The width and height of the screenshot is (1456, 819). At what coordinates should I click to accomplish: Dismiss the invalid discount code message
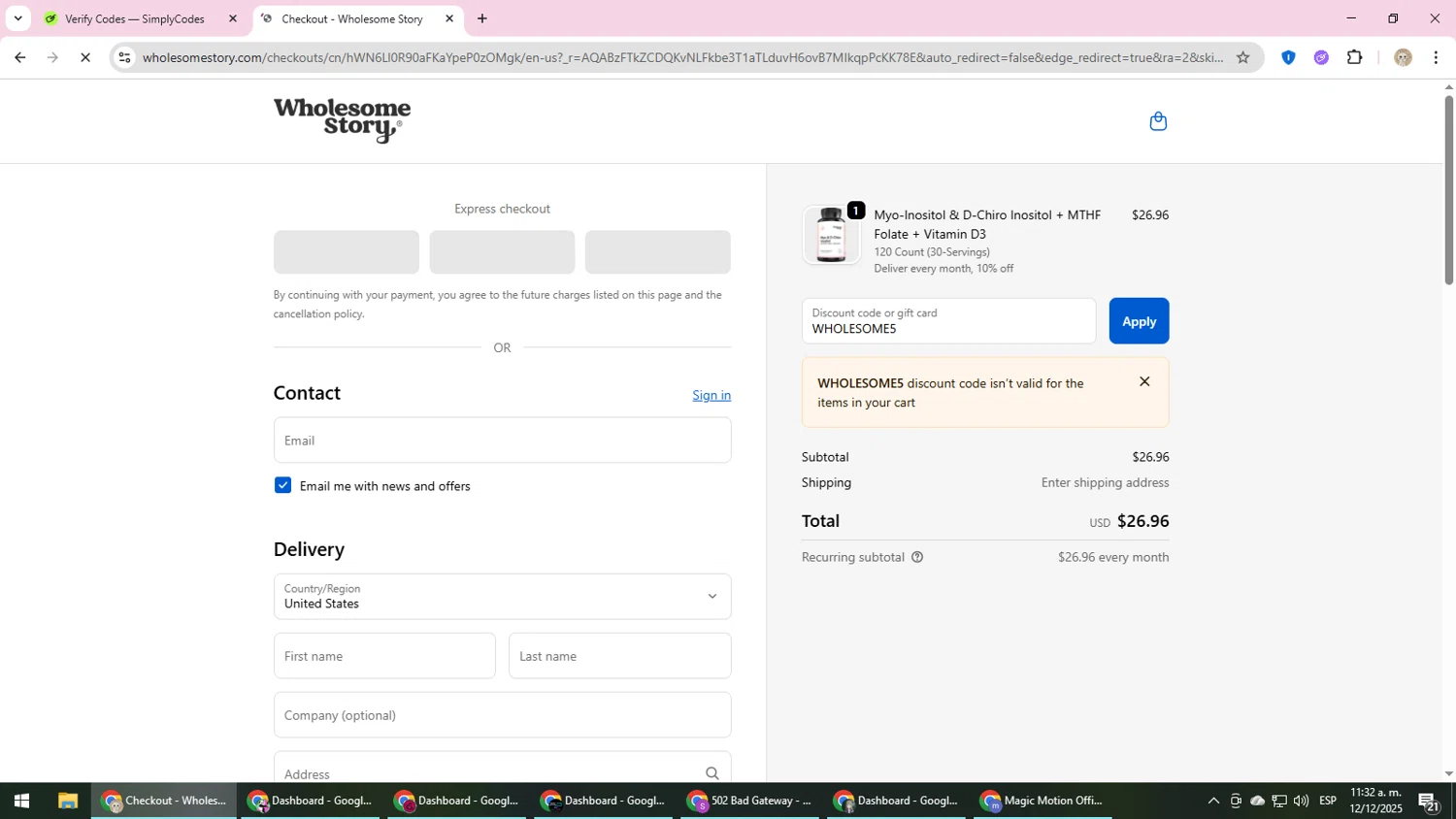[x=1144, y=381]
